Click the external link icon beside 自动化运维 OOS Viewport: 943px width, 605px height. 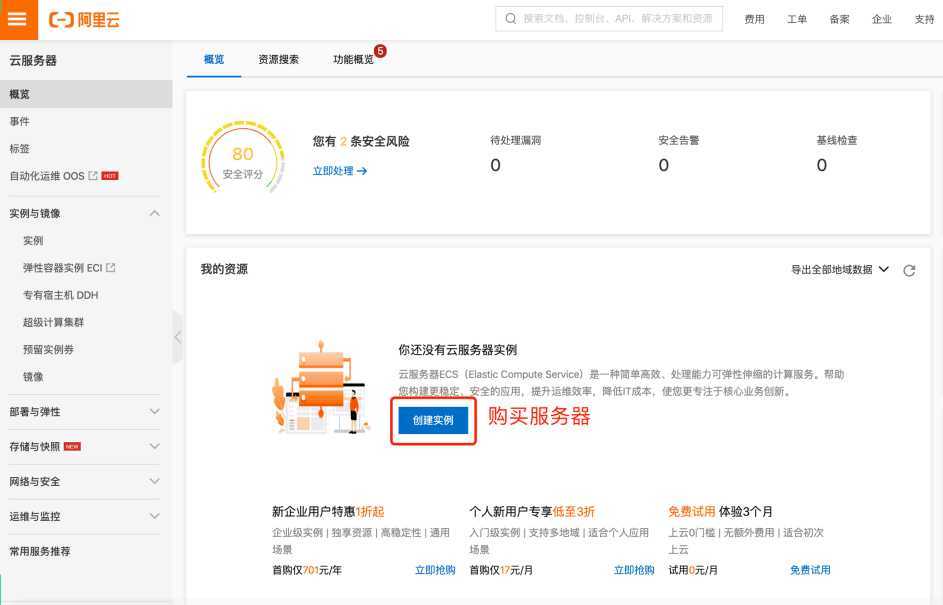(93, 176)
